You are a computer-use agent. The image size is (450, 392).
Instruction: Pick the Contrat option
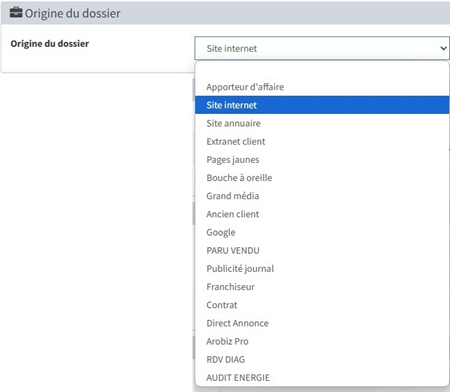coord(322,305)
